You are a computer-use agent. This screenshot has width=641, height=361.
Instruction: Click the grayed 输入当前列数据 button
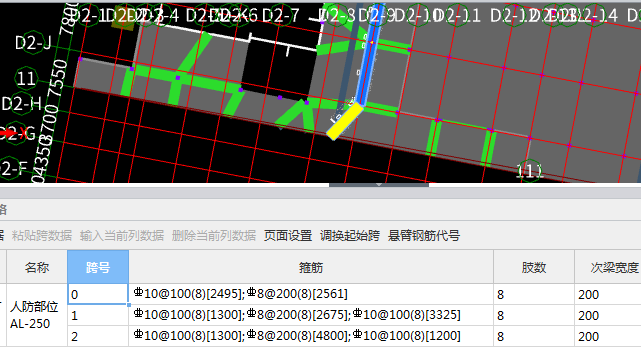[122, 235]
